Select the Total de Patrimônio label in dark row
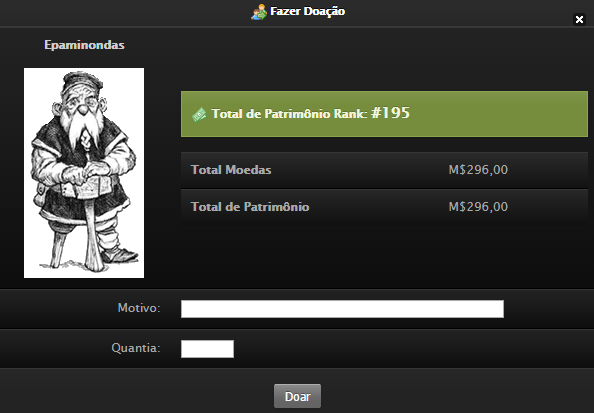 point(250,207)
